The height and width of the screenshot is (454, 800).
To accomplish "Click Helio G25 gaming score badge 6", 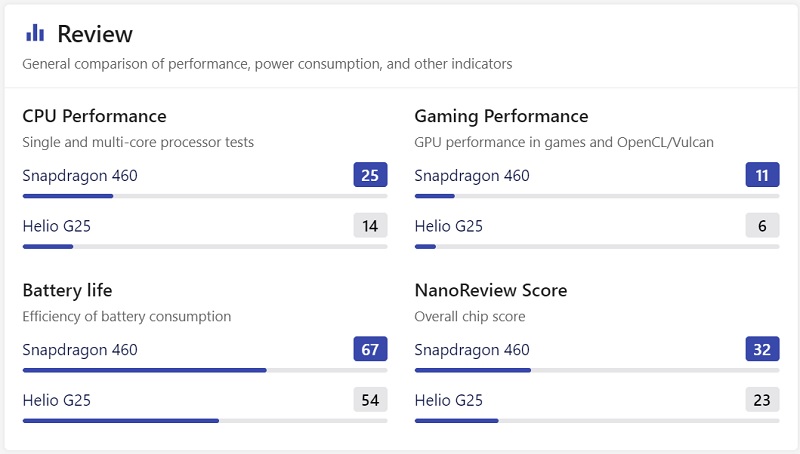I will click(x=762, y=226).
